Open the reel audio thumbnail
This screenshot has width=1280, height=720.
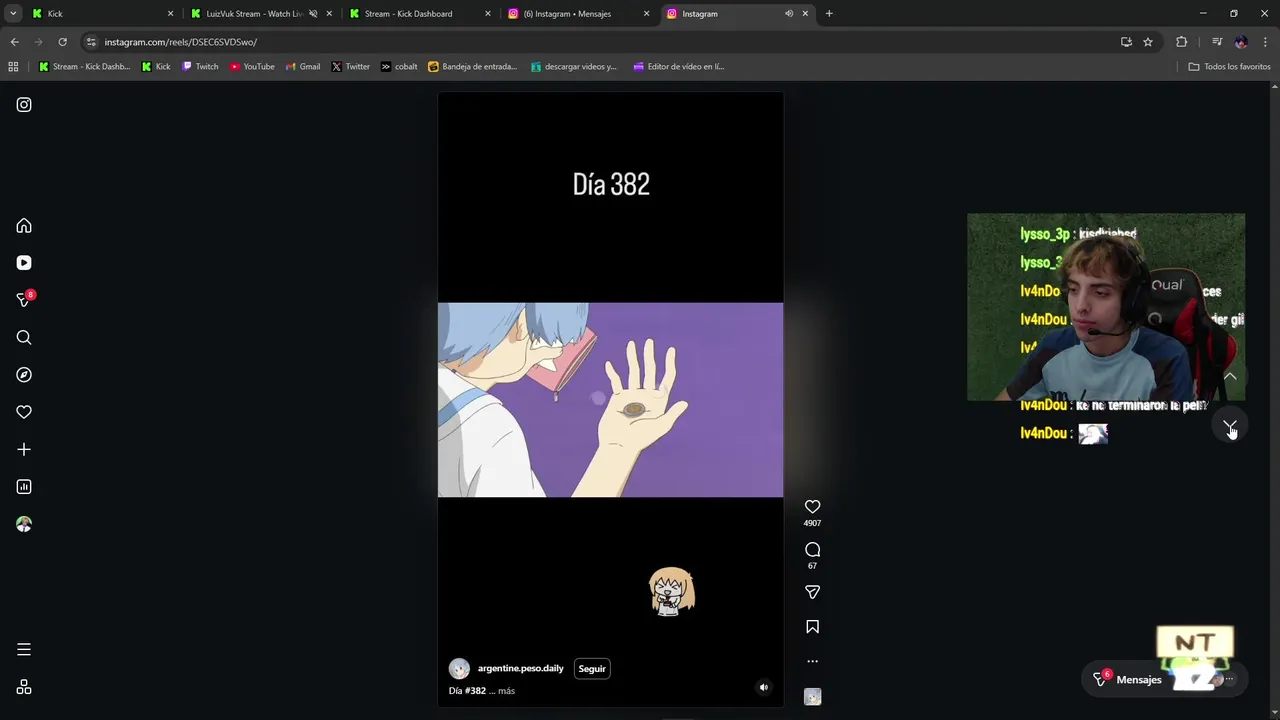pos(812,697)
